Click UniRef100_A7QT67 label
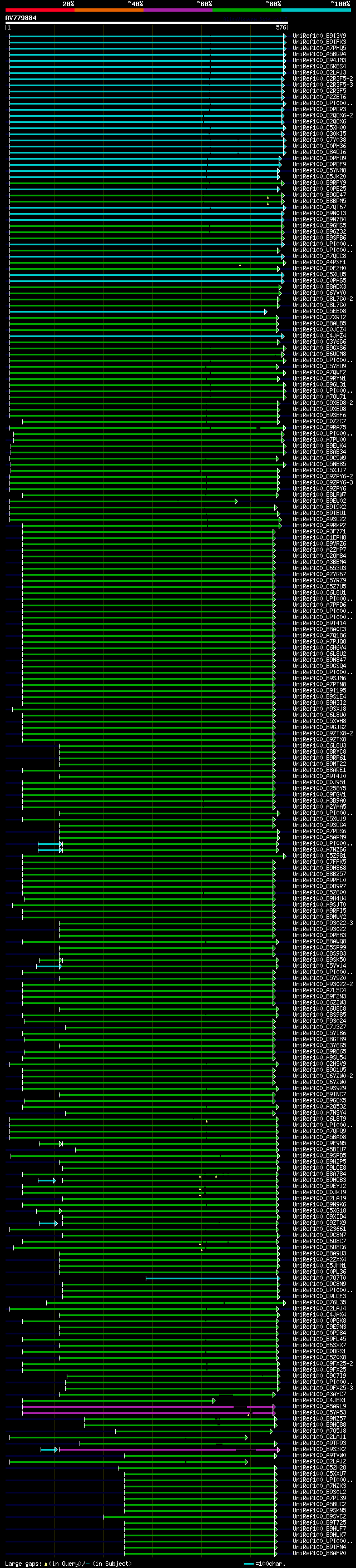356x1568 pixels. (x=319, y=207)
